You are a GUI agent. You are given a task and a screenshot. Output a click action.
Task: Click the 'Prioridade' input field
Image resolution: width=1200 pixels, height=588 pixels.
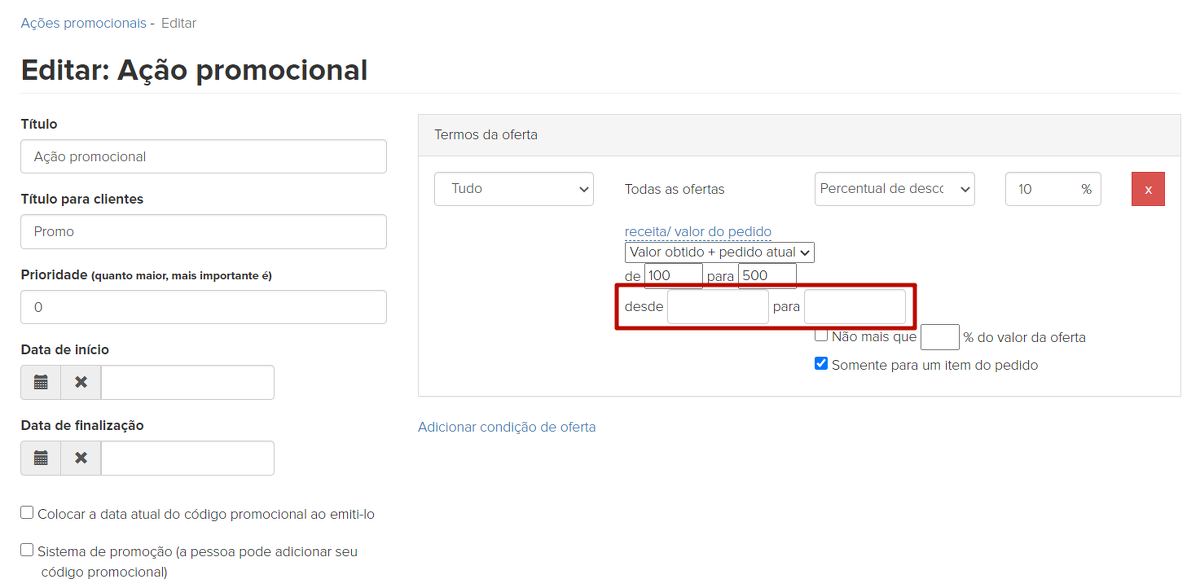pyautogui.click(x=203, y=307)
